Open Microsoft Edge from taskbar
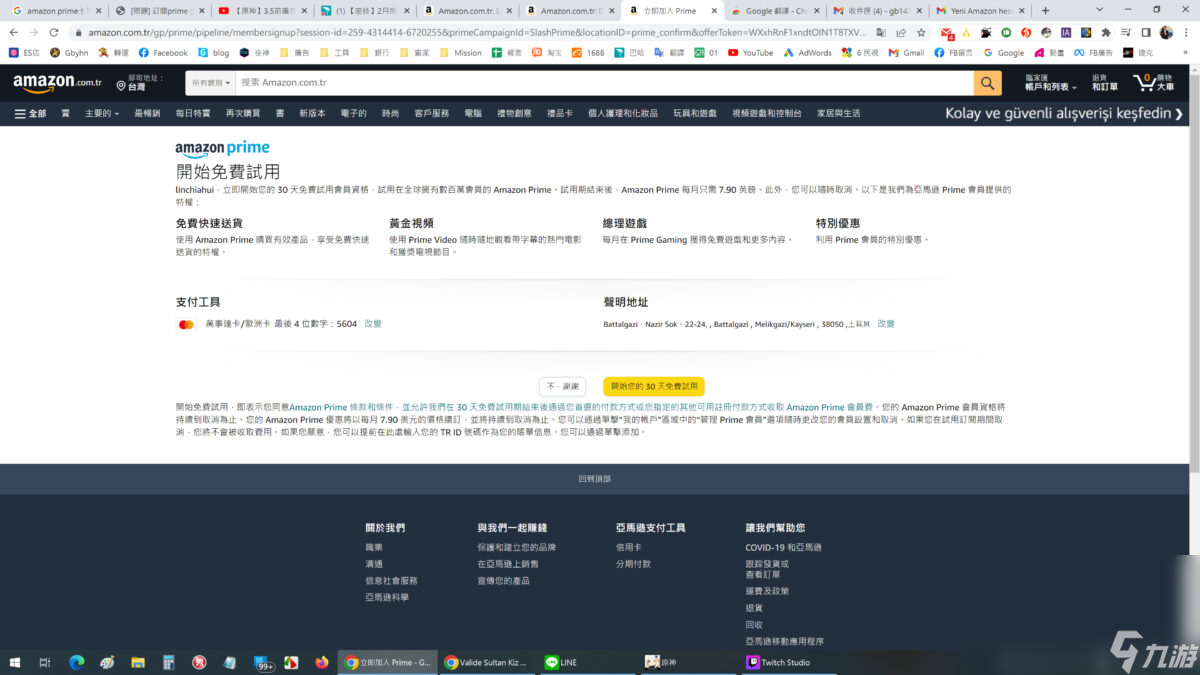This screenshot has height=675, width=1200. click(x=76, y=662)
